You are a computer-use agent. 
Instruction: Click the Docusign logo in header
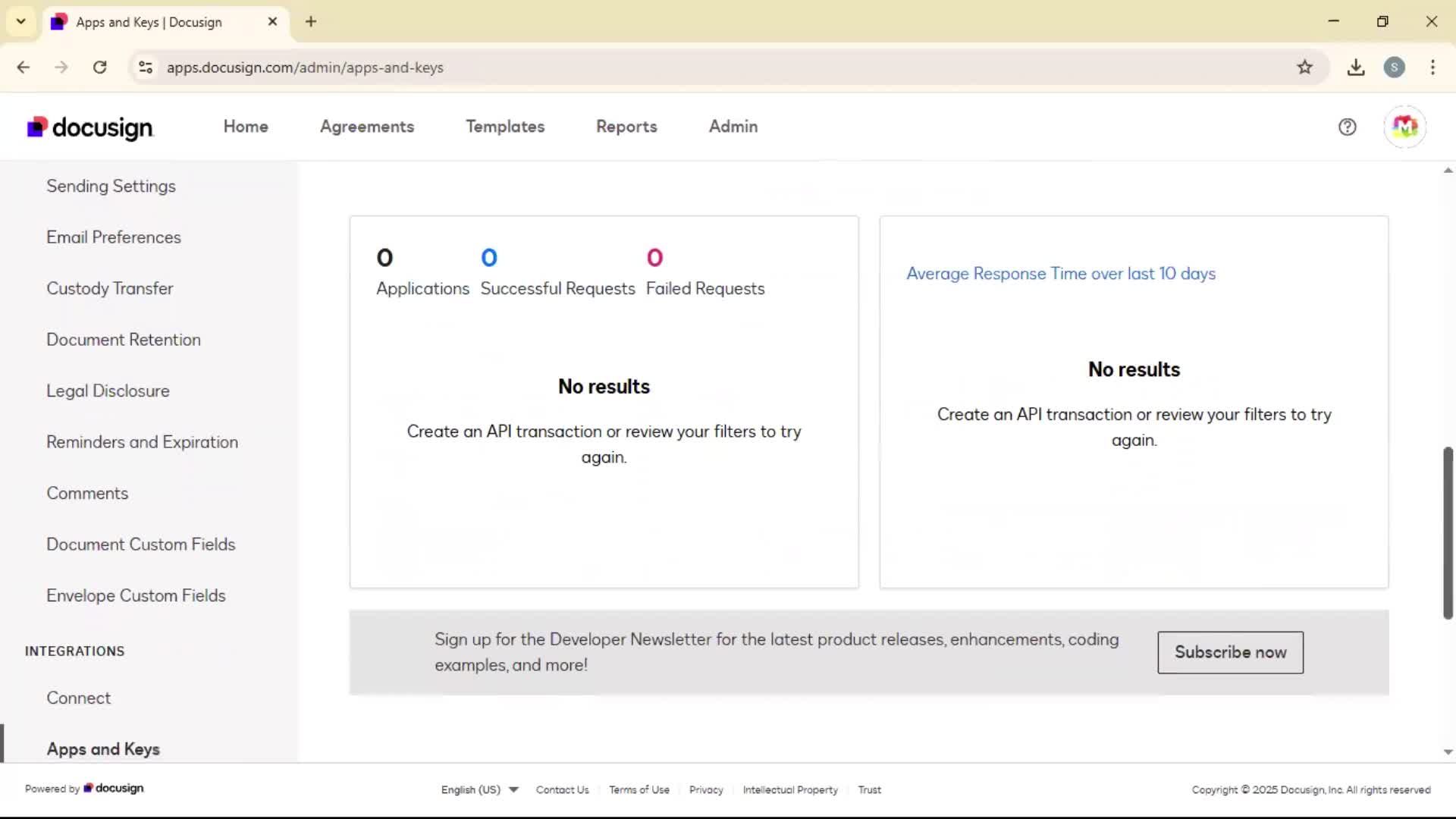point(90,127)
